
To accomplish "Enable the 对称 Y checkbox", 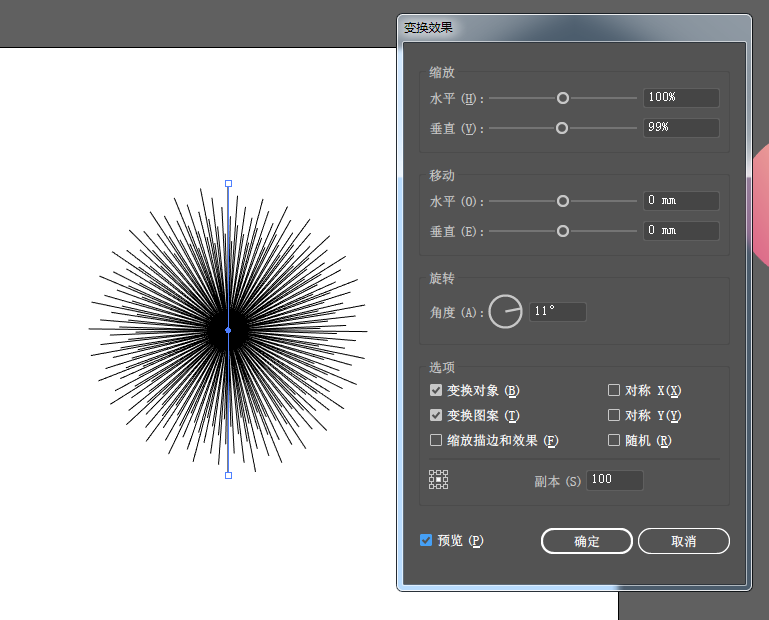I will [x=614, y=415].
